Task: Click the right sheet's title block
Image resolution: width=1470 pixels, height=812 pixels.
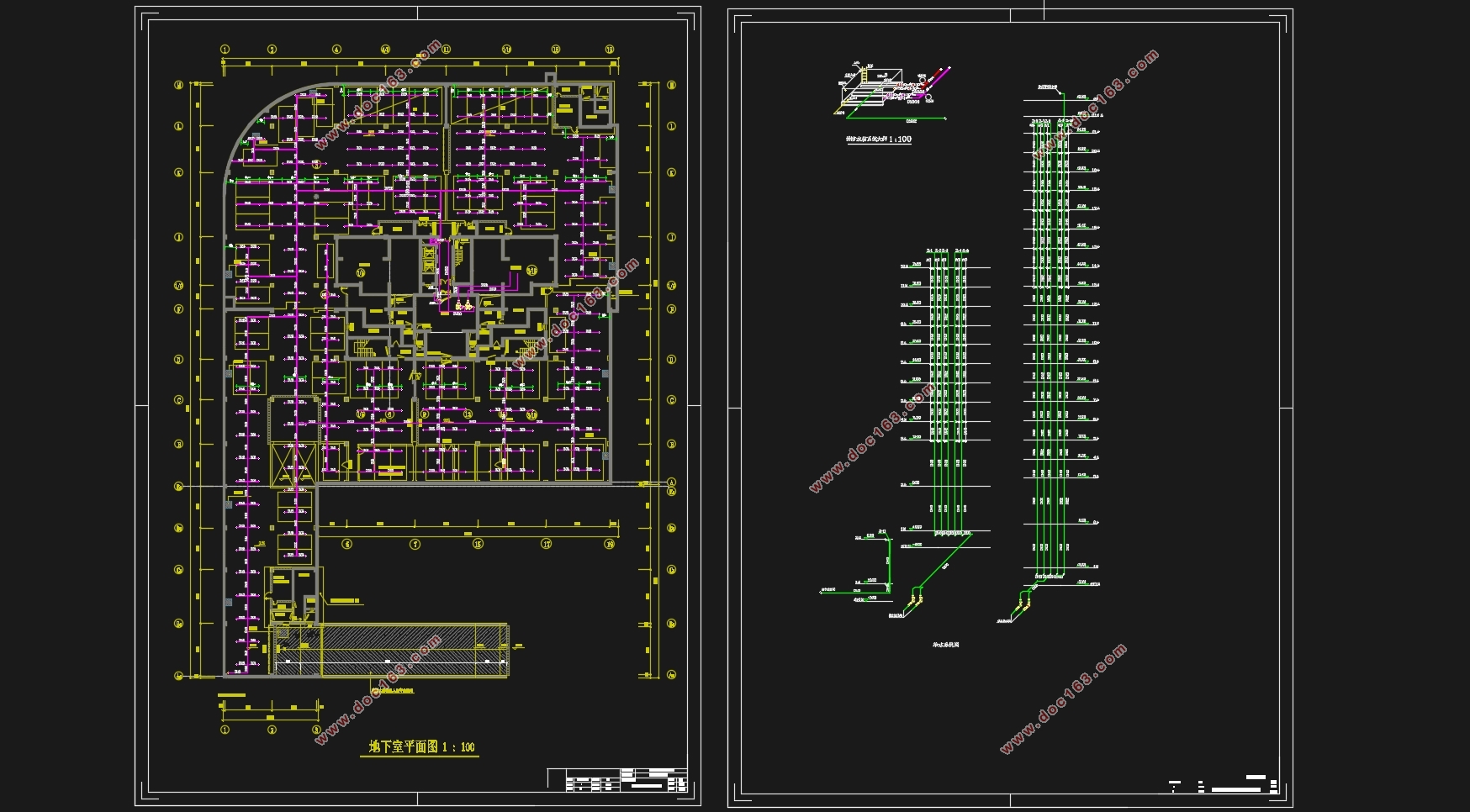Action: (1224, 784)
